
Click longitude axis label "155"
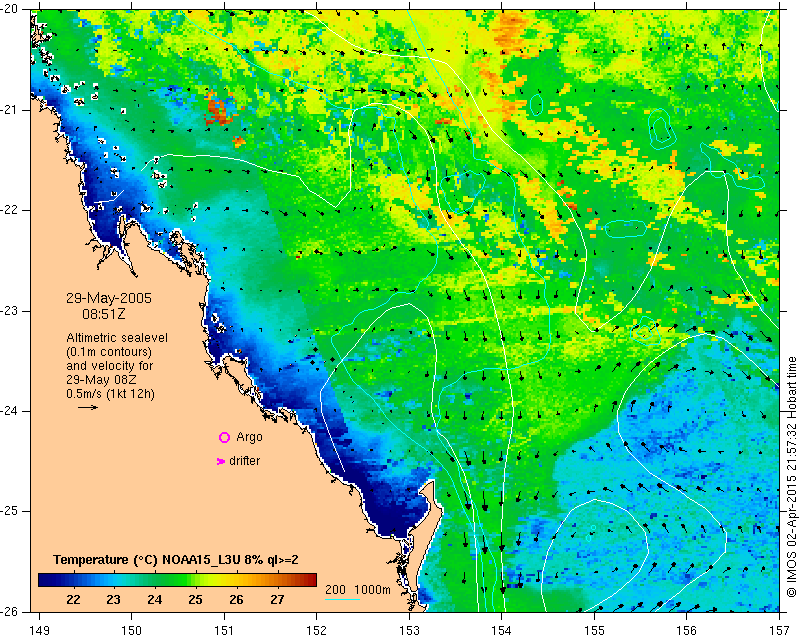pyautogui.click(x=594, y=631)
